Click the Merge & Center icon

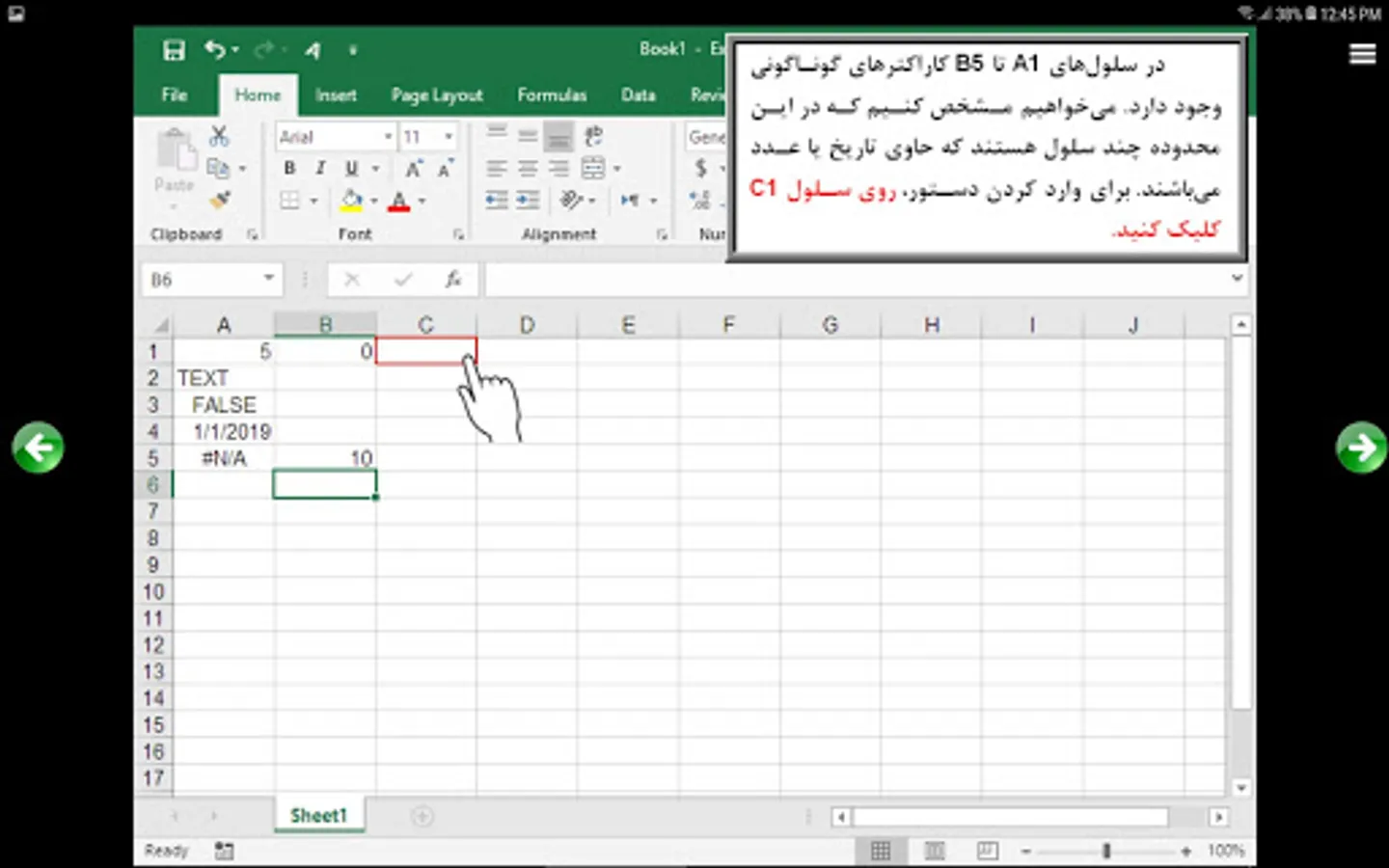593,169
